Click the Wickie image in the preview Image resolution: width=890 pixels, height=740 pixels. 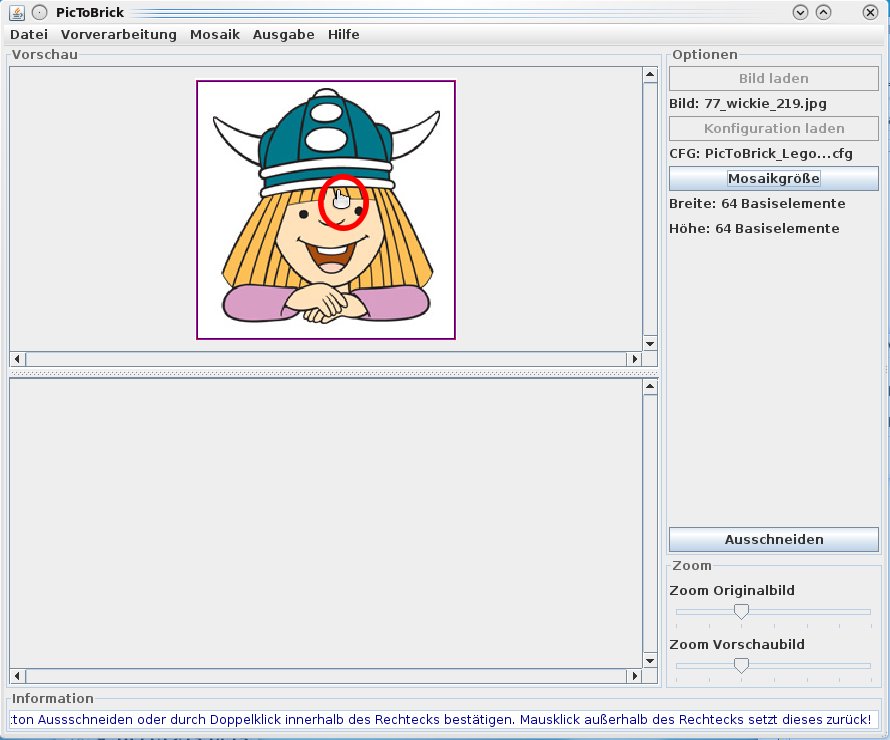326,210
